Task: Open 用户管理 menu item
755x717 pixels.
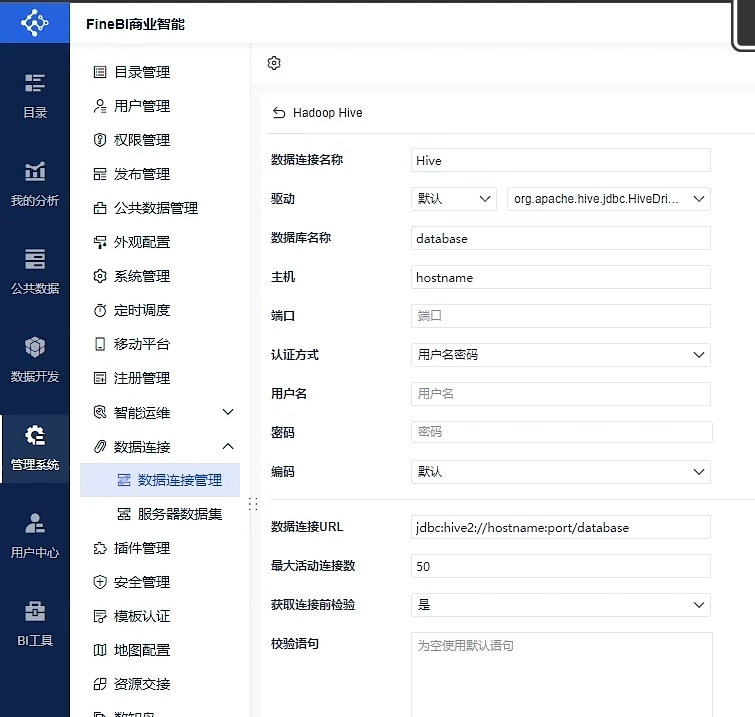Action: (160, 106)
